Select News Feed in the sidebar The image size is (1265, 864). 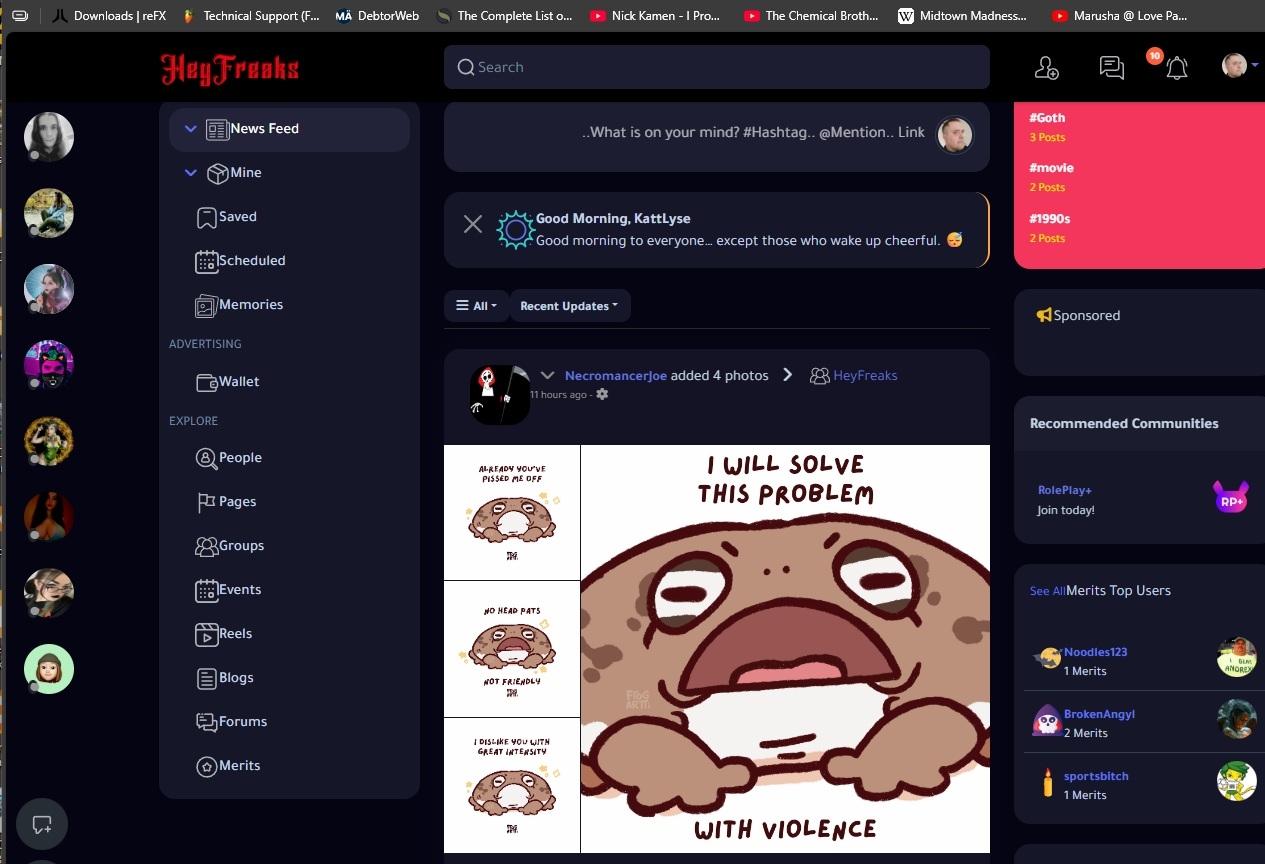coord(264,129)
